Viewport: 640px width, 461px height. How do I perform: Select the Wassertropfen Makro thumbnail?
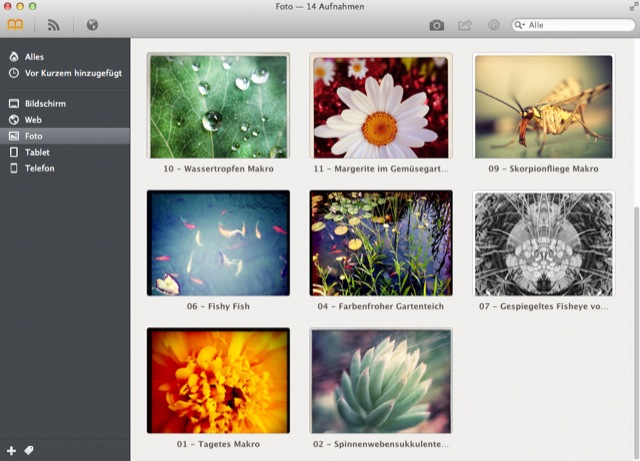[218, 106]
